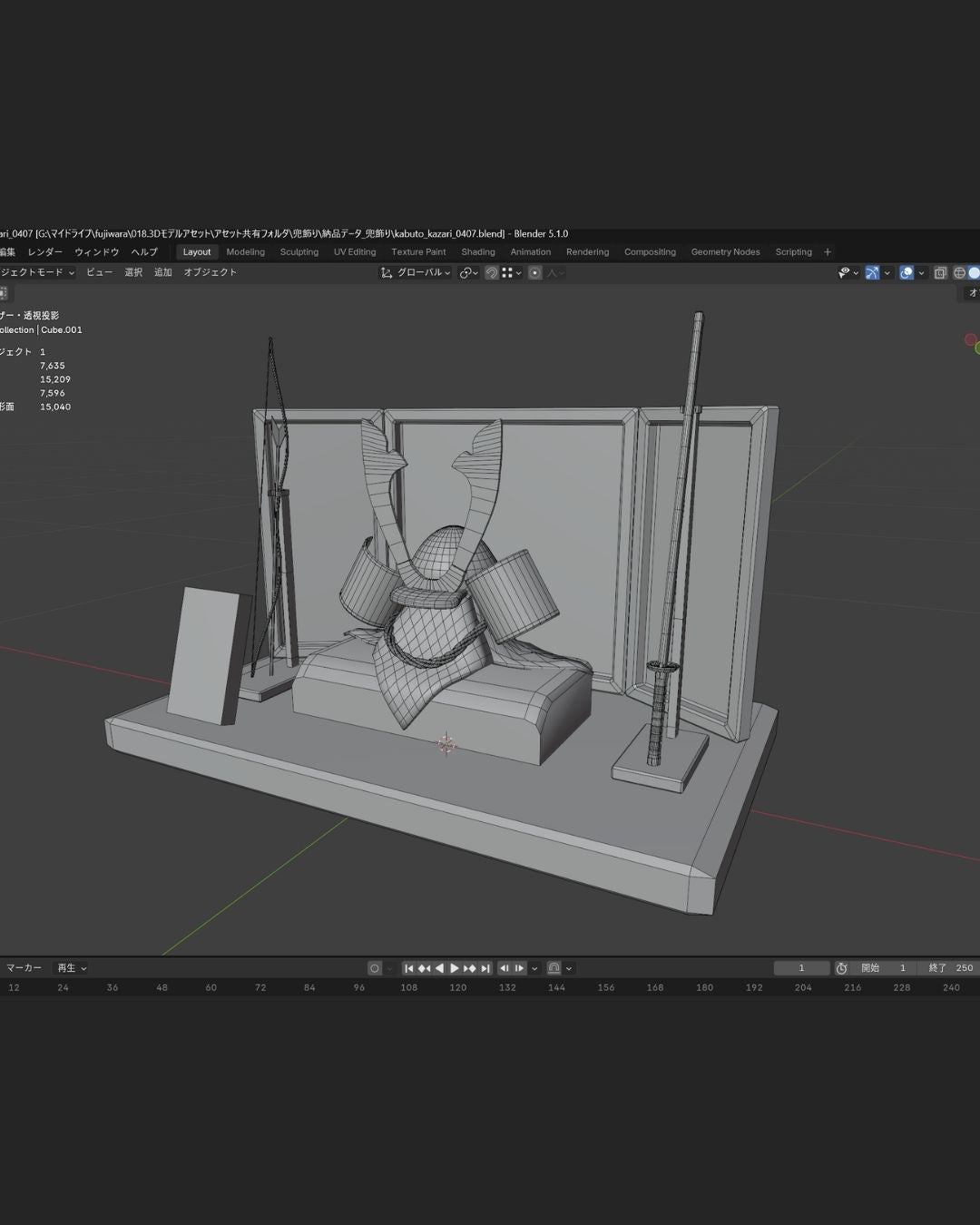The image size is (980, 1225).
Task: Click the current frame field showing 1
Action: coord(801,968)
